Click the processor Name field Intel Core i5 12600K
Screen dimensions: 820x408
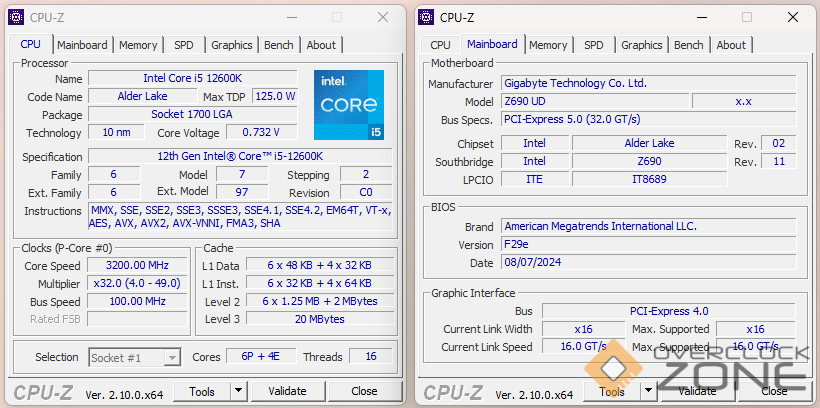click(x=192, y=78)
